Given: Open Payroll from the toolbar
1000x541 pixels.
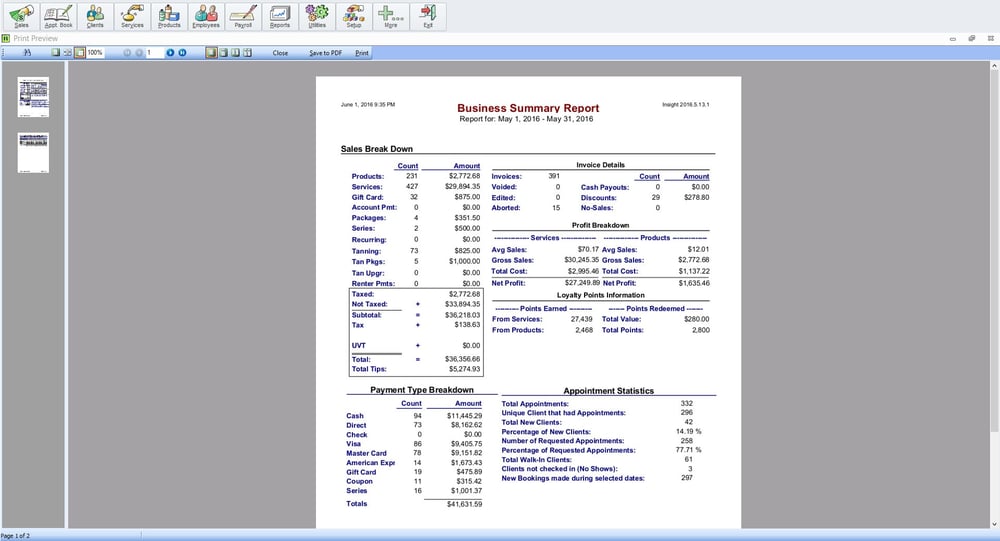Looking at the screenshot, I should click(243, 16).
